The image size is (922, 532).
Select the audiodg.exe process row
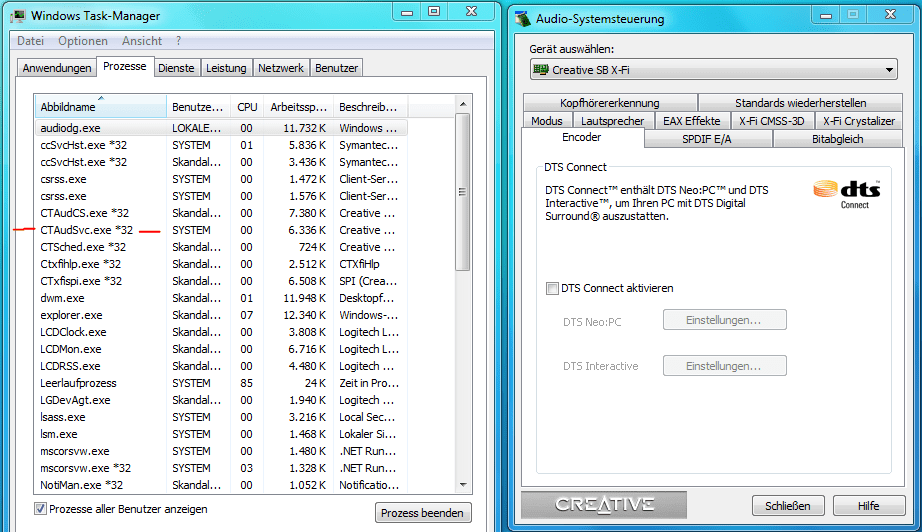[221, 128]
